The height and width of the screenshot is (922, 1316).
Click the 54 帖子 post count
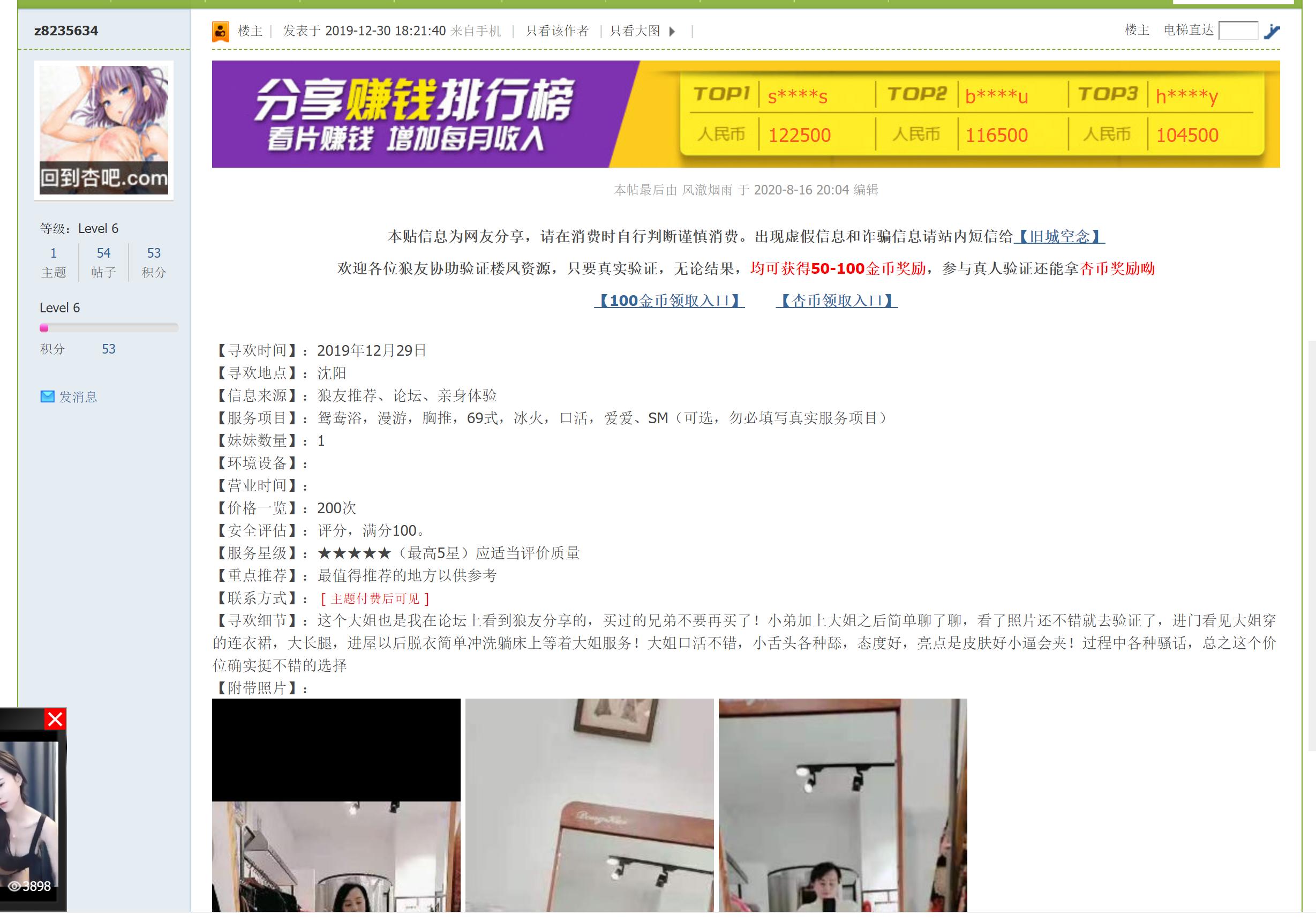coord(103,253)
